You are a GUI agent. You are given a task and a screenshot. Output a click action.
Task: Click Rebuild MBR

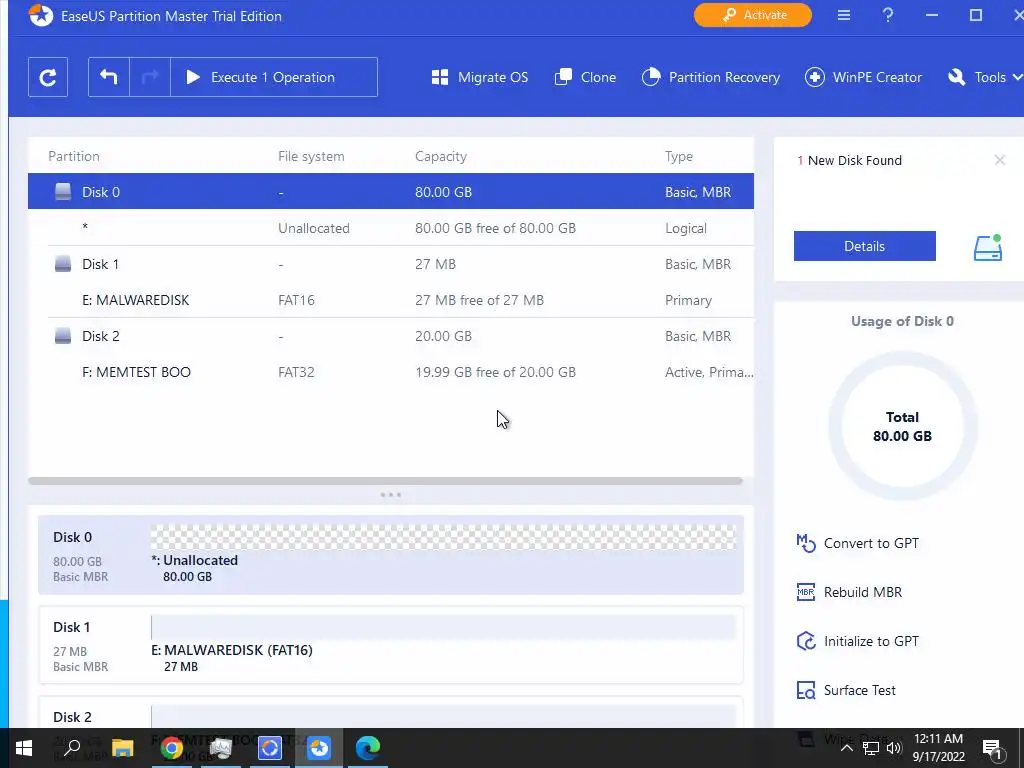pyautogui.click(x=863, y=592)
